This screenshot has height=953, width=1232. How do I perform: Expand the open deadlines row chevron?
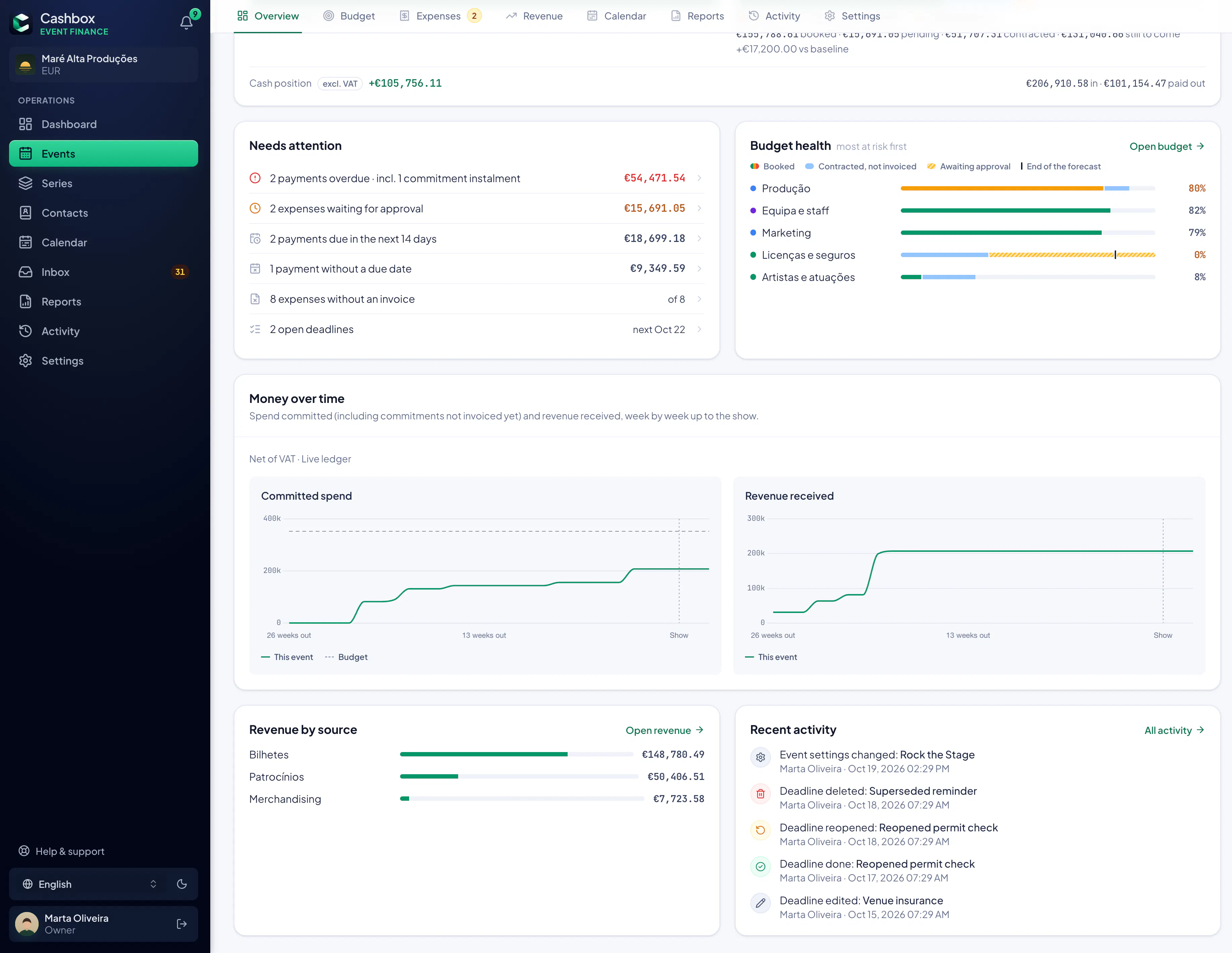(699, 330)
